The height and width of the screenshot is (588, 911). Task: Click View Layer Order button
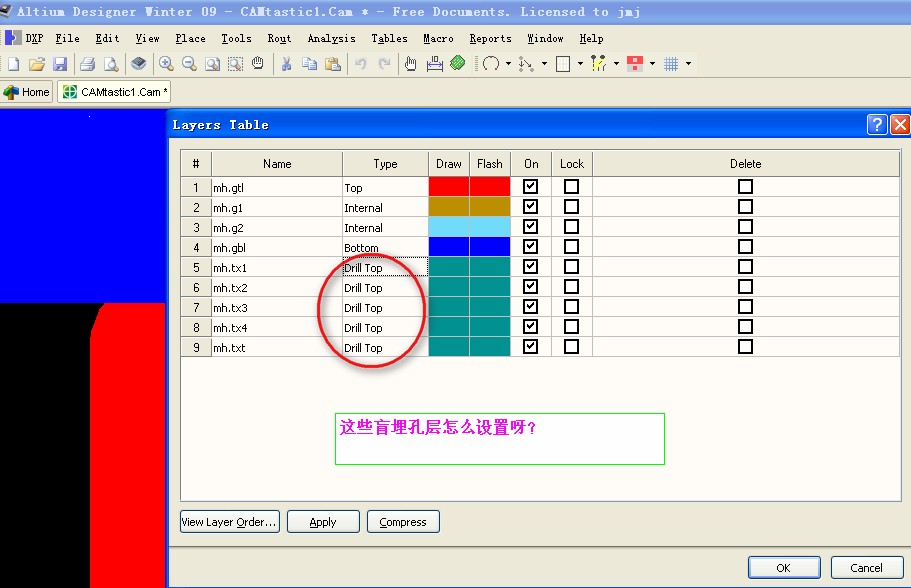click(x=229, y=522)
